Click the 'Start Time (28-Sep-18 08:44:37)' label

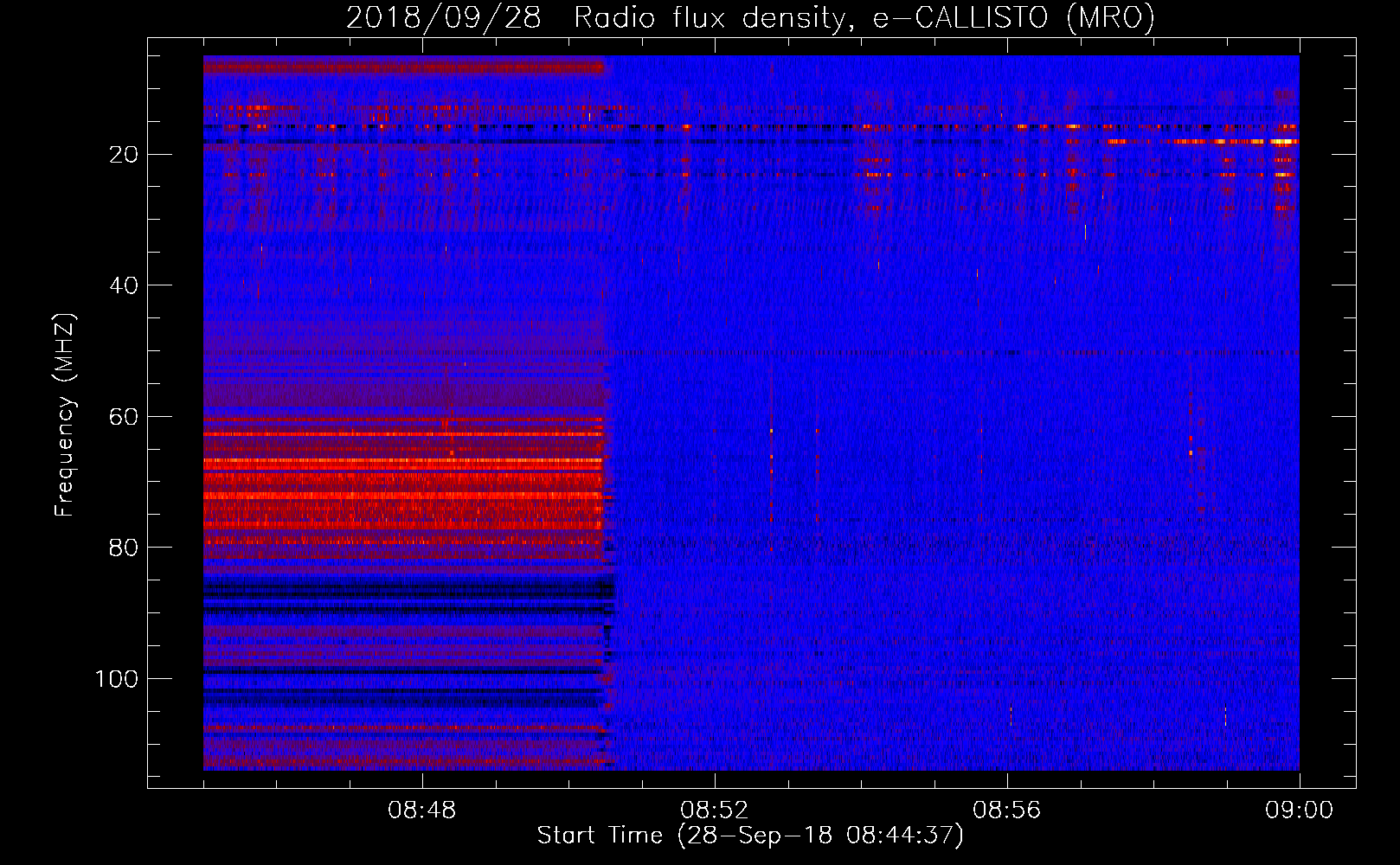(750, 836)
